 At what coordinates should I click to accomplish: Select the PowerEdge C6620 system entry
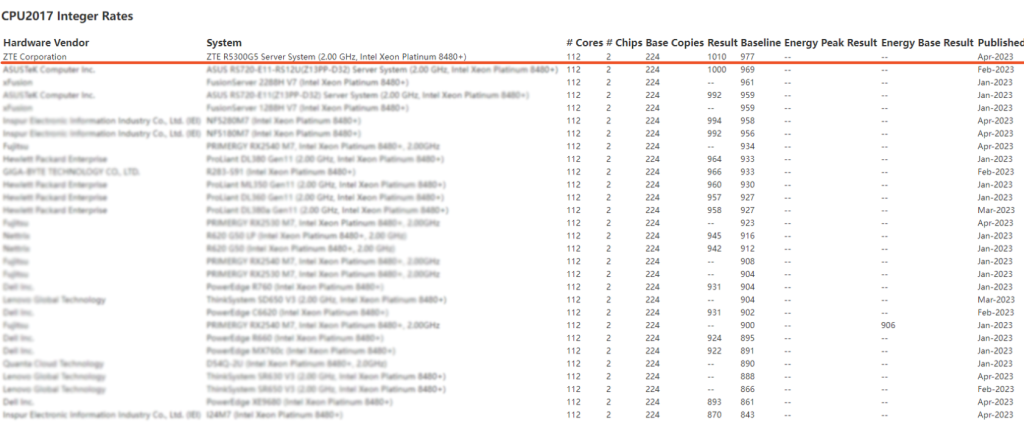297,313
